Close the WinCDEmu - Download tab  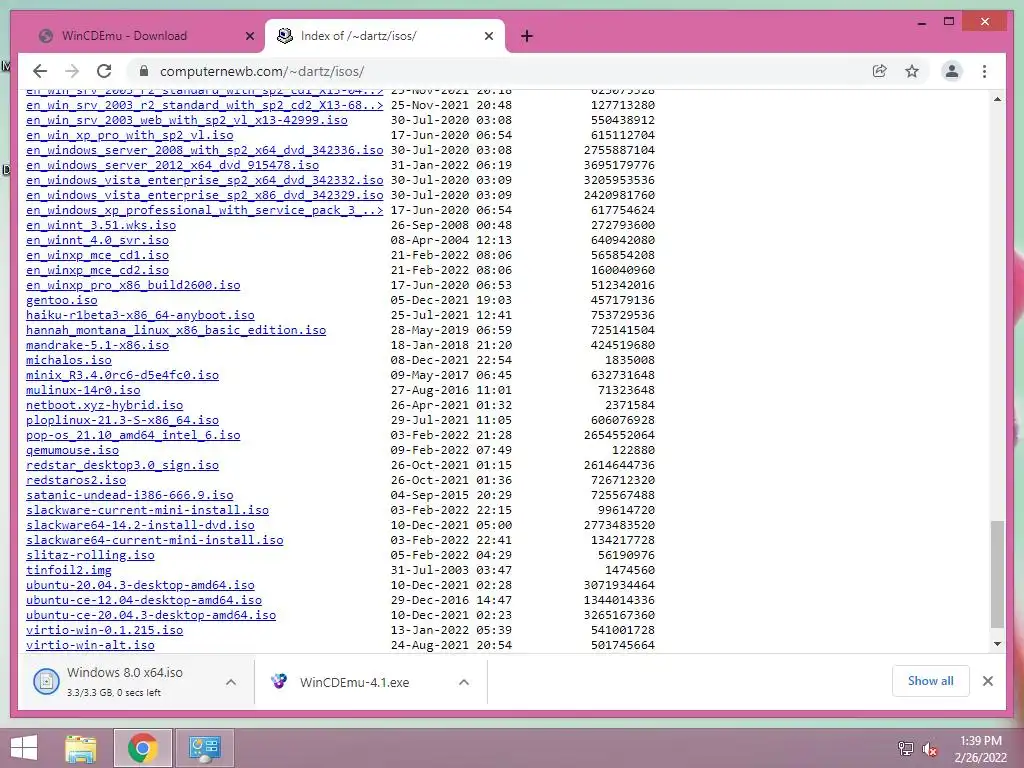249,36
